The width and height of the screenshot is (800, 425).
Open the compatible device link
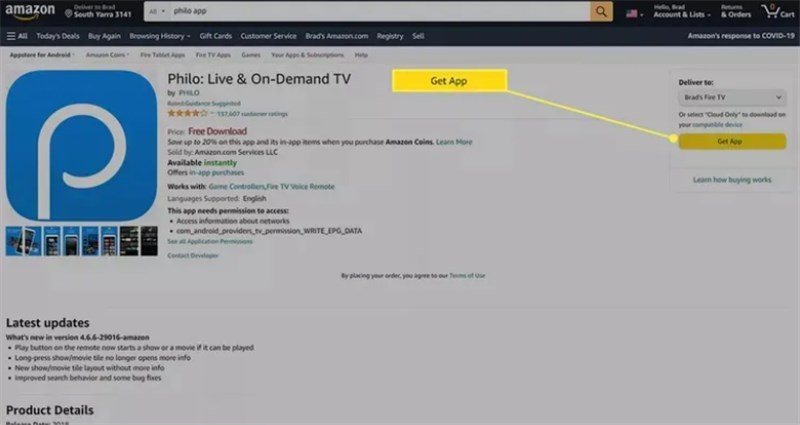[x=717, y=124]
